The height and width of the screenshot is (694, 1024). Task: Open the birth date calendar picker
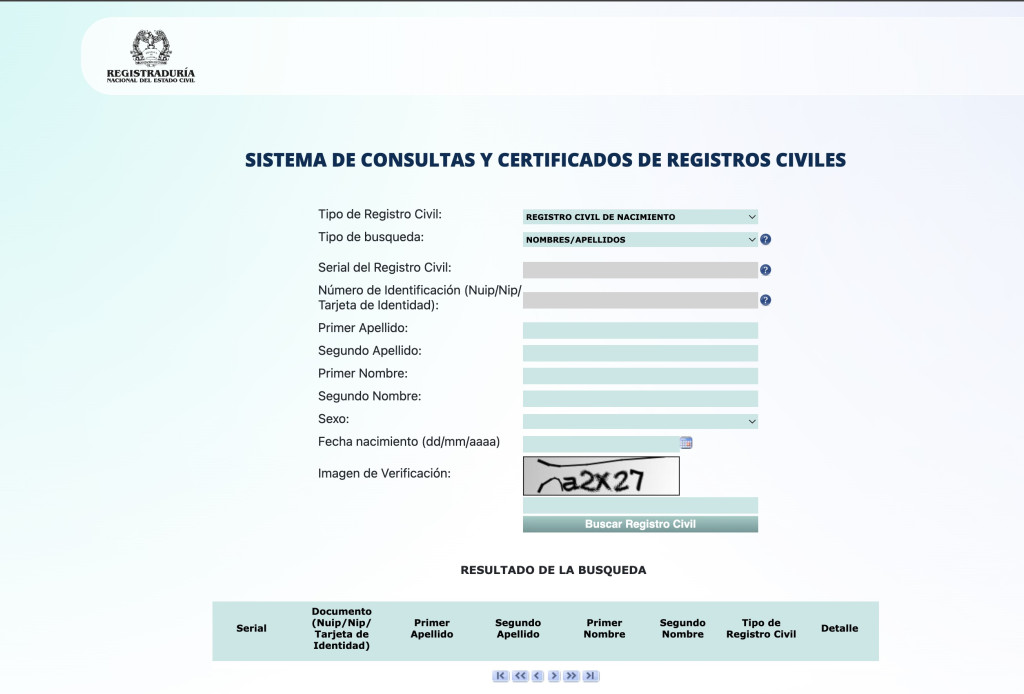(x=686, y=443)
